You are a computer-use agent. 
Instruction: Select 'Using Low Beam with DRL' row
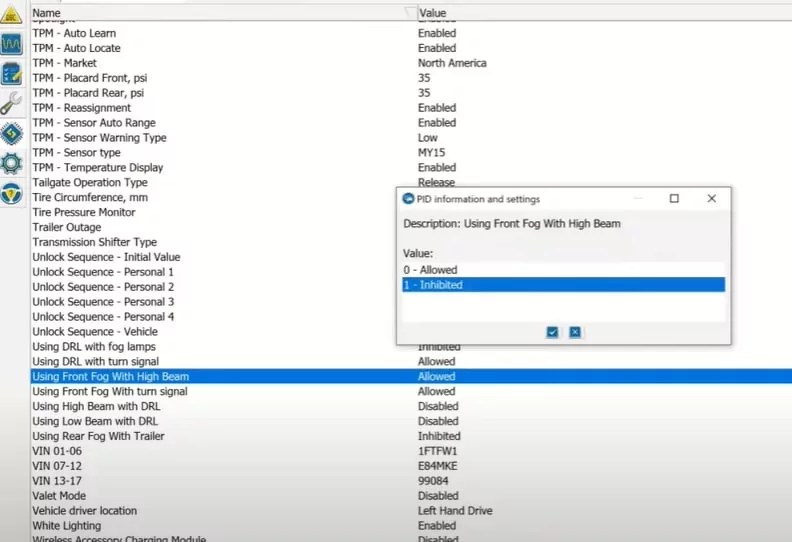(x=411, y=421)
